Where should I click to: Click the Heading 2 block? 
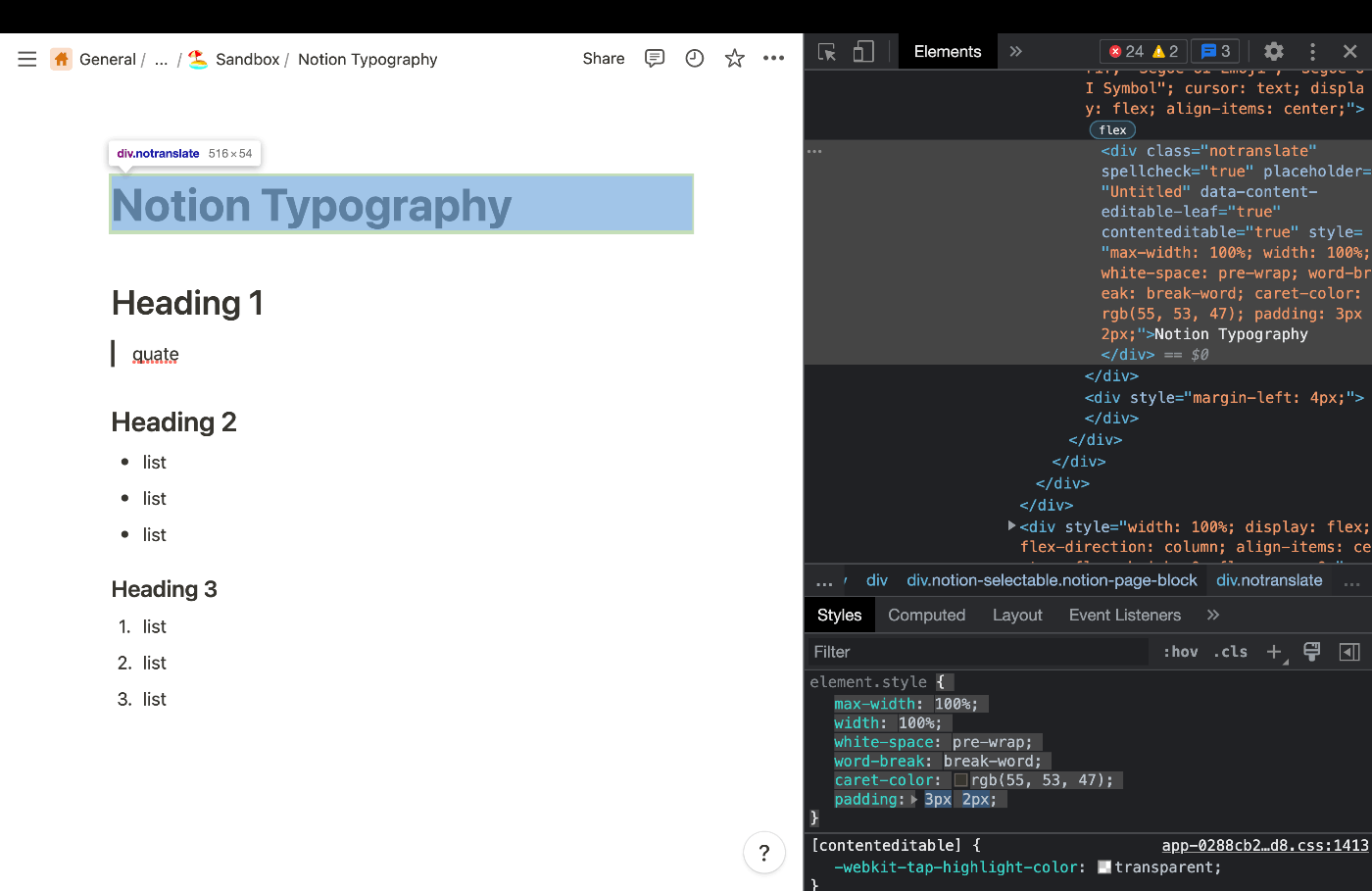(x=174, y=421)
